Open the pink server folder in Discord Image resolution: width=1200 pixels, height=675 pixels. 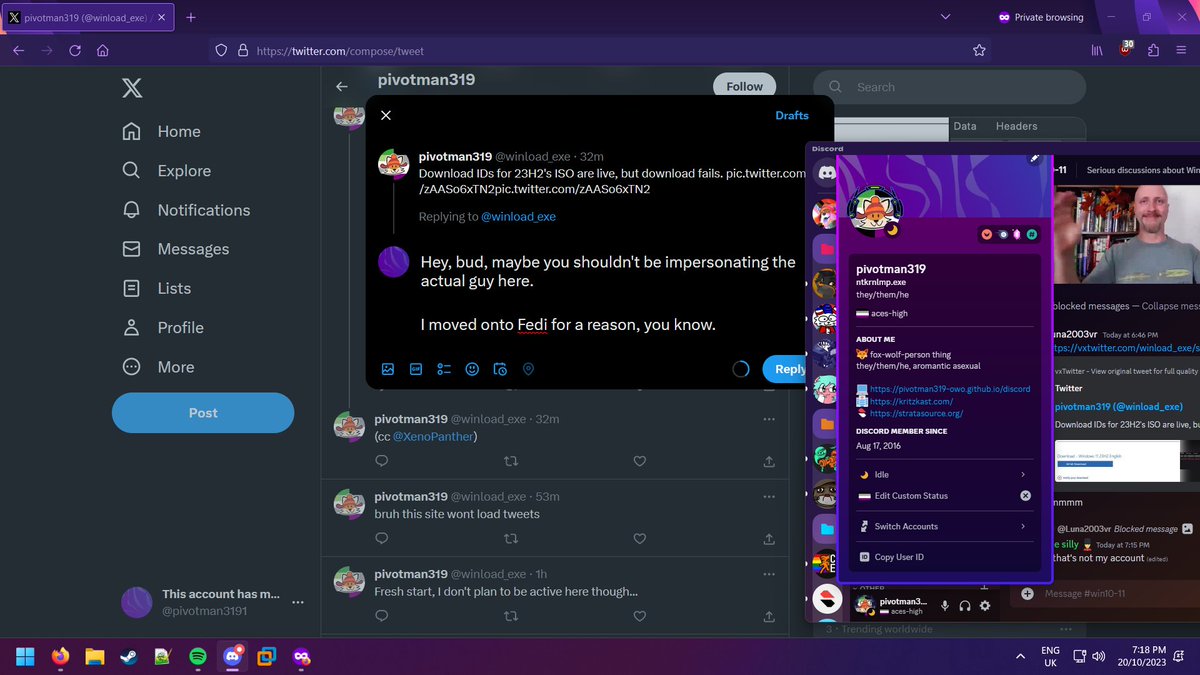[x=826, y=247]
